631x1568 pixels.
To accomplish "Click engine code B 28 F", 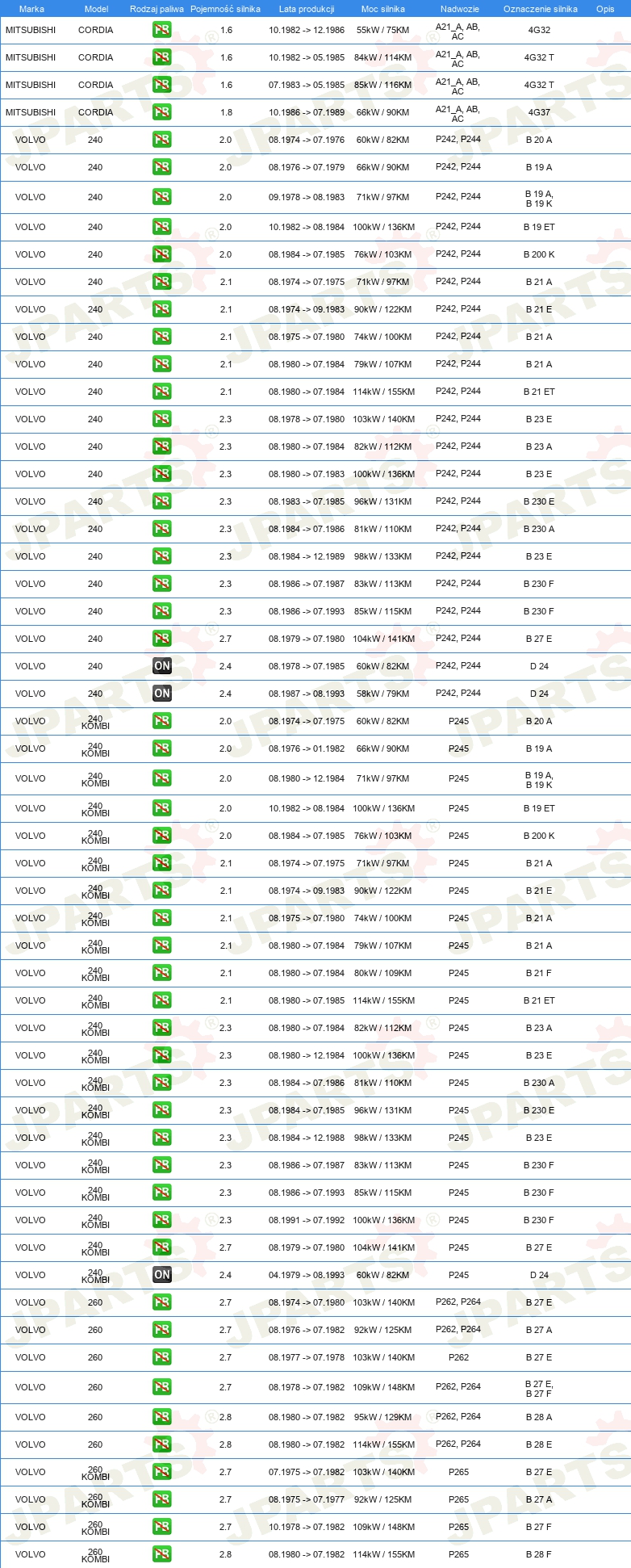I will (x=539, y=1554).
